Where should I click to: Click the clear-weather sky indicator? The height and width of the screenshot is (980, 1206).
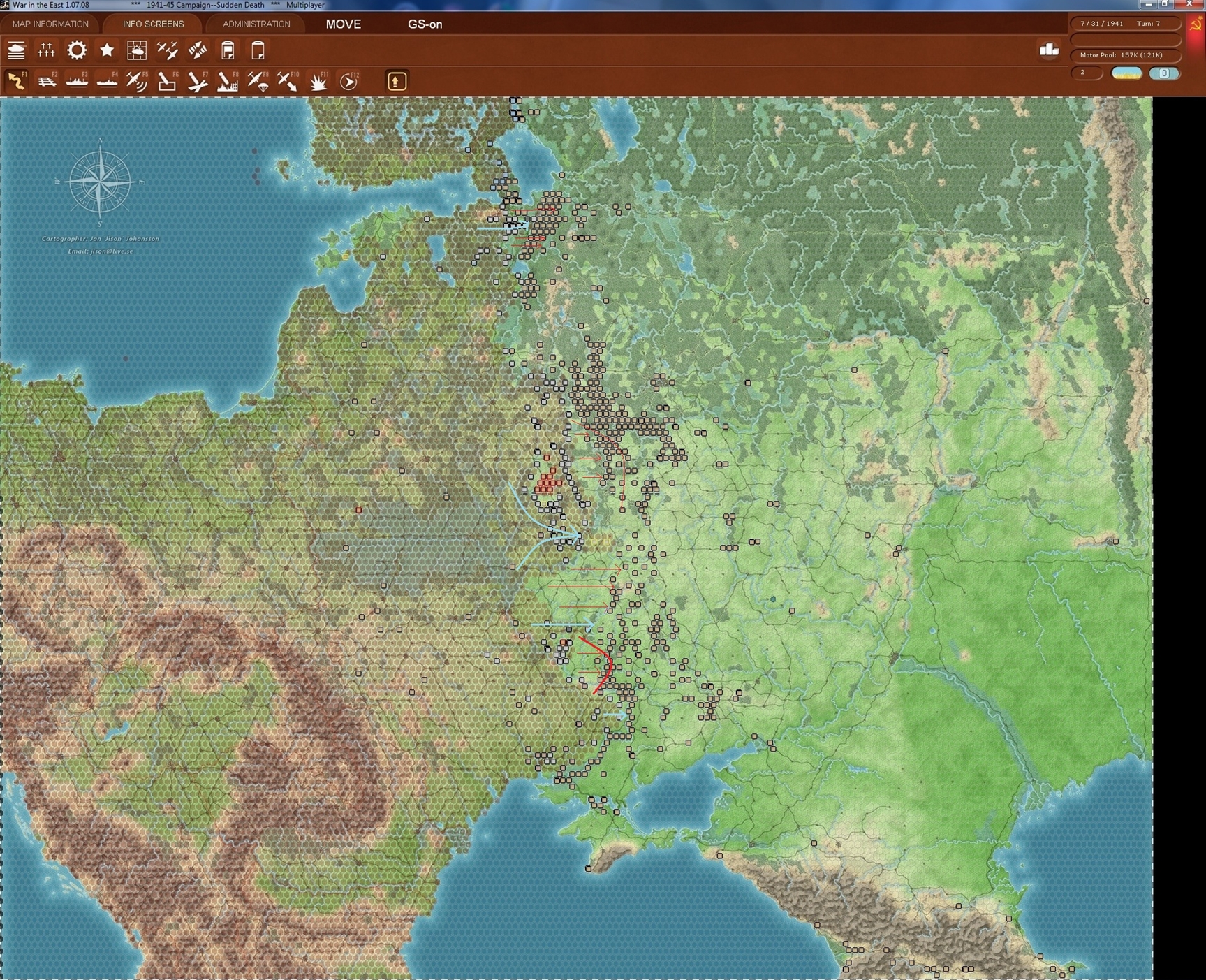tap(1126, 73)
